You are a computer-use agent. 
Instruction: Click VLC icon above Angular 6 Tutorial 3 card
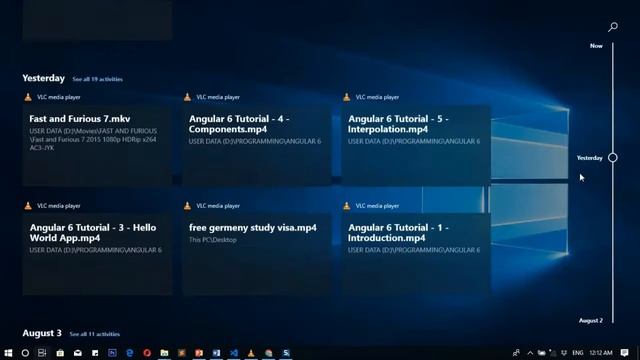point(28,206)
